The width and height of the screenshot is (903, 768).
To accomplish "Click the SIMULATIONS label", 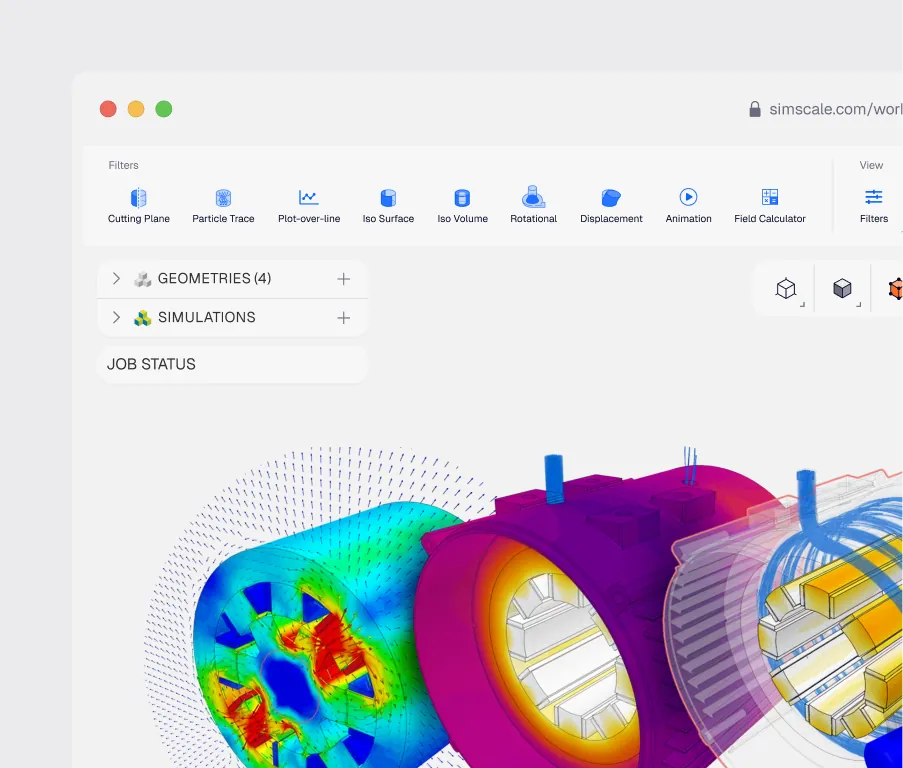I will [x=206, y=317].
